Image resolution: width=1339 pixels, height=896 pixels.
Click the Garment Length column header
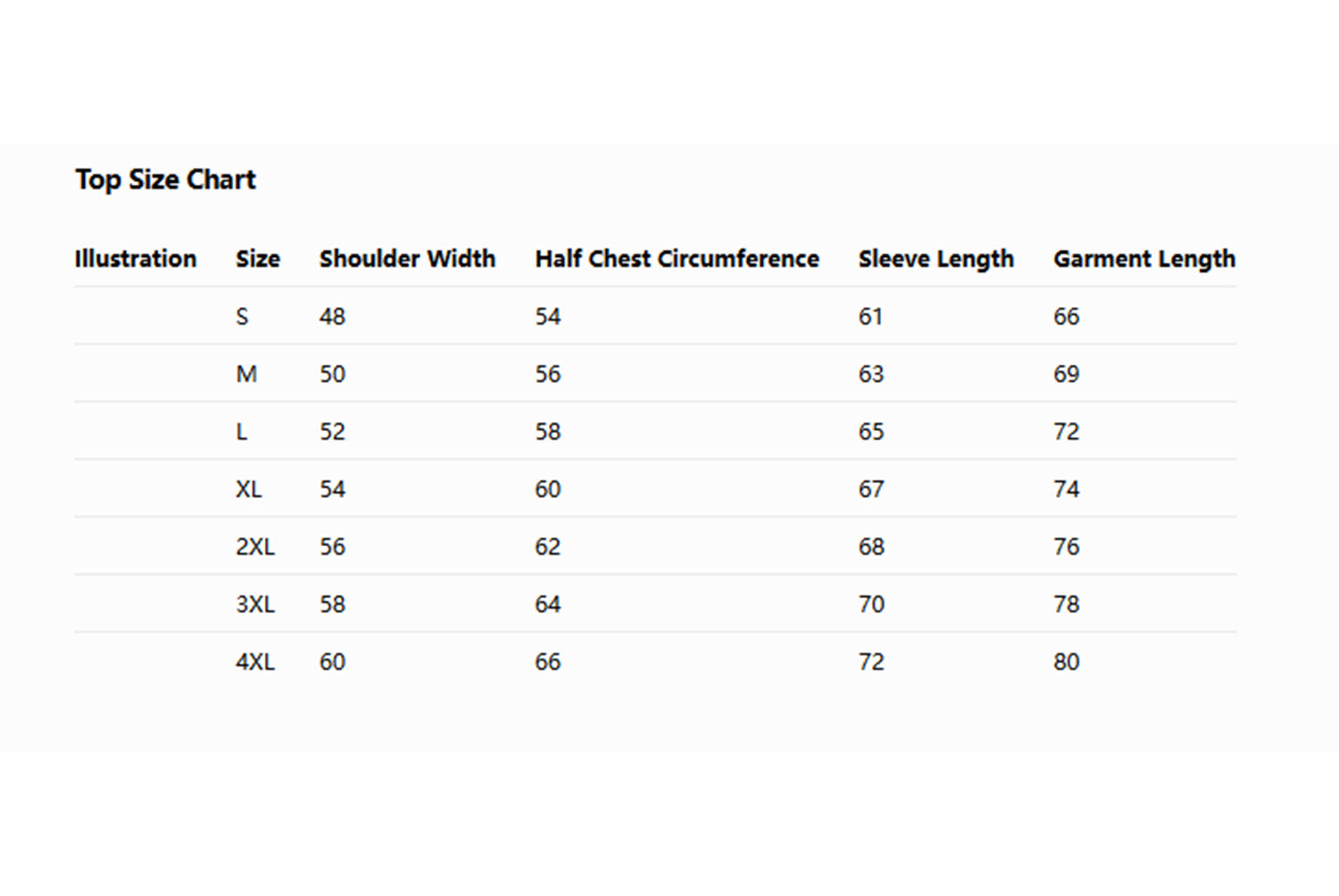1144,259
